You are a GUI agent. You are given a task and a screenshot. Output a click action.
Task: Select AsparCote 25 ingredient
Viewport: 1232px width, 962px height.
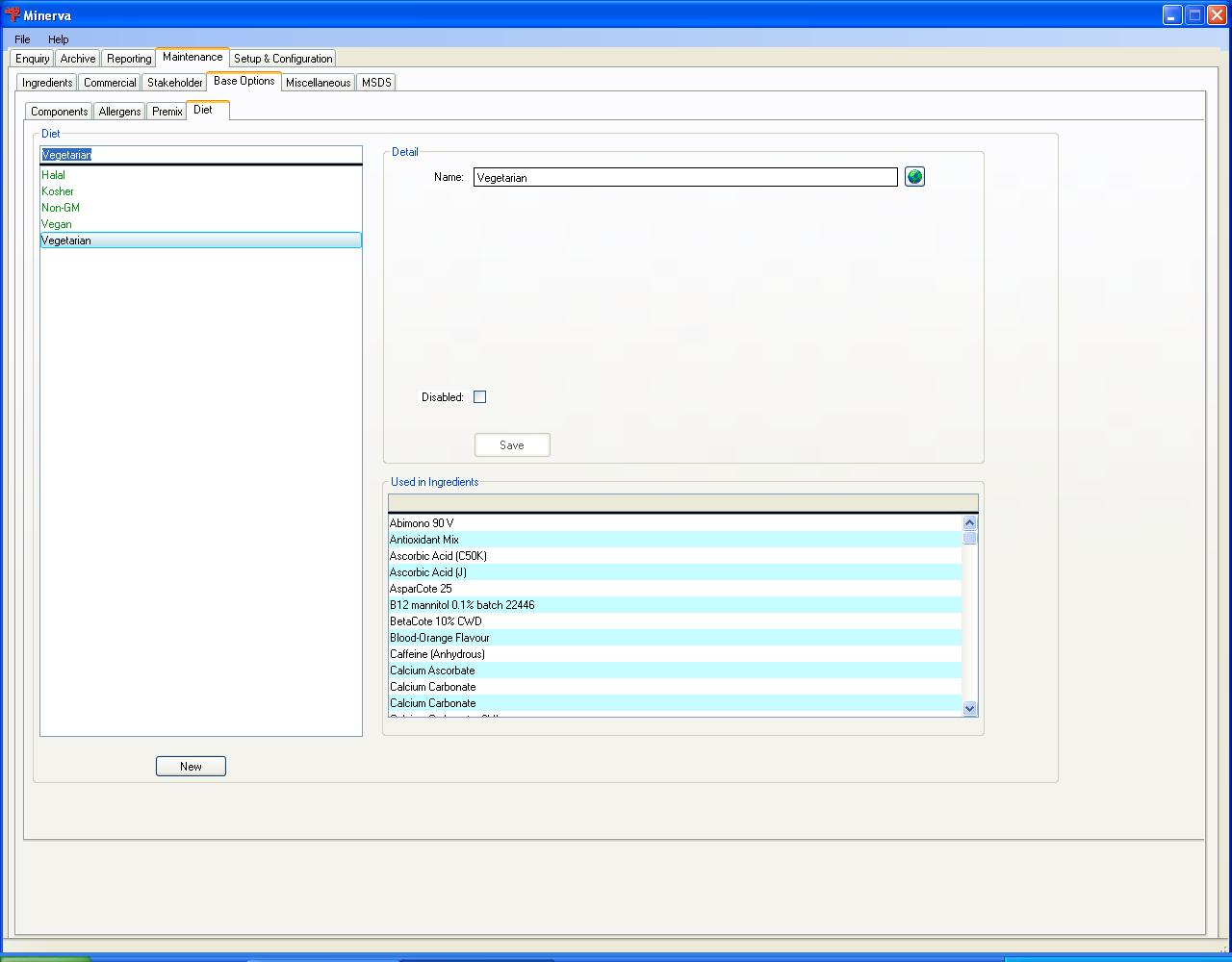(x=675, y=589)
